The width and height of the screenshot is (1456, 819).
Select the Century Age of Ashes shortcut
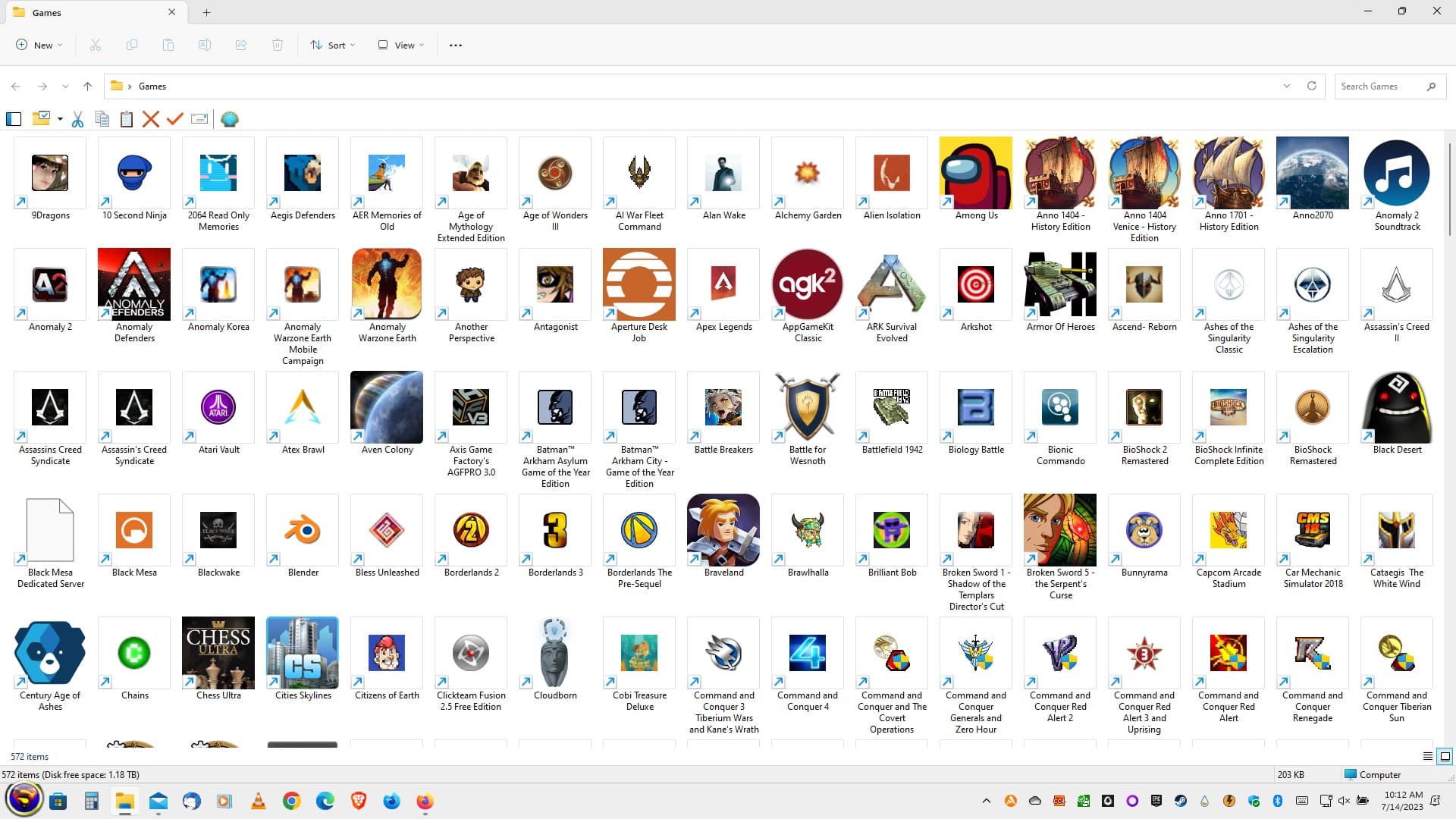(50, 665)
